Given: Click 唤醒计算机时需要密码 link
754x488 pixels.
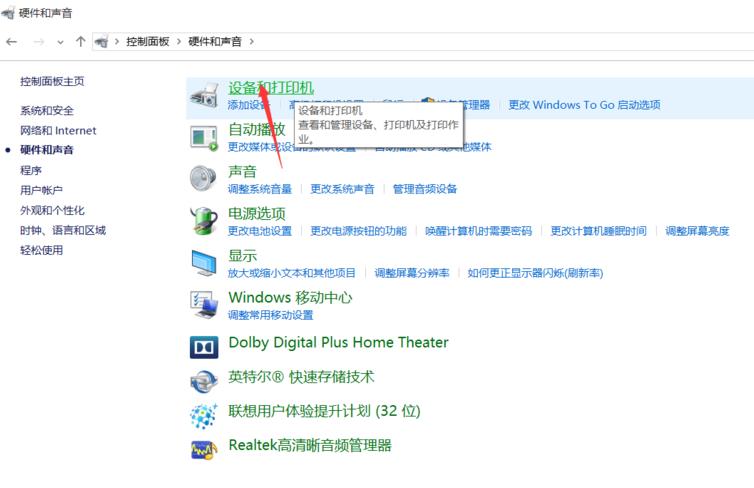Looking at the screenshot, I should click(x=478, y=231).
